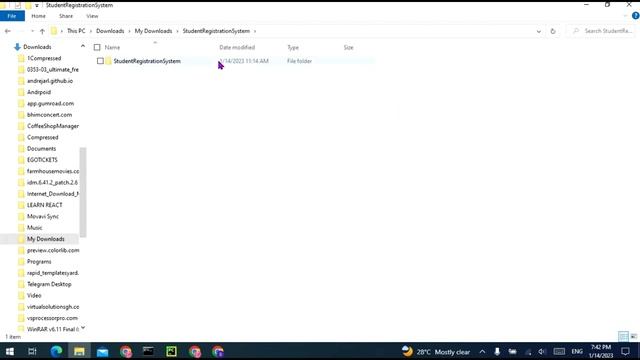Image resolution: width=640 pixels, height=360 pixels.
Task: Open andrejarl.github.io folder in sidebar
Action: [50, 81]
